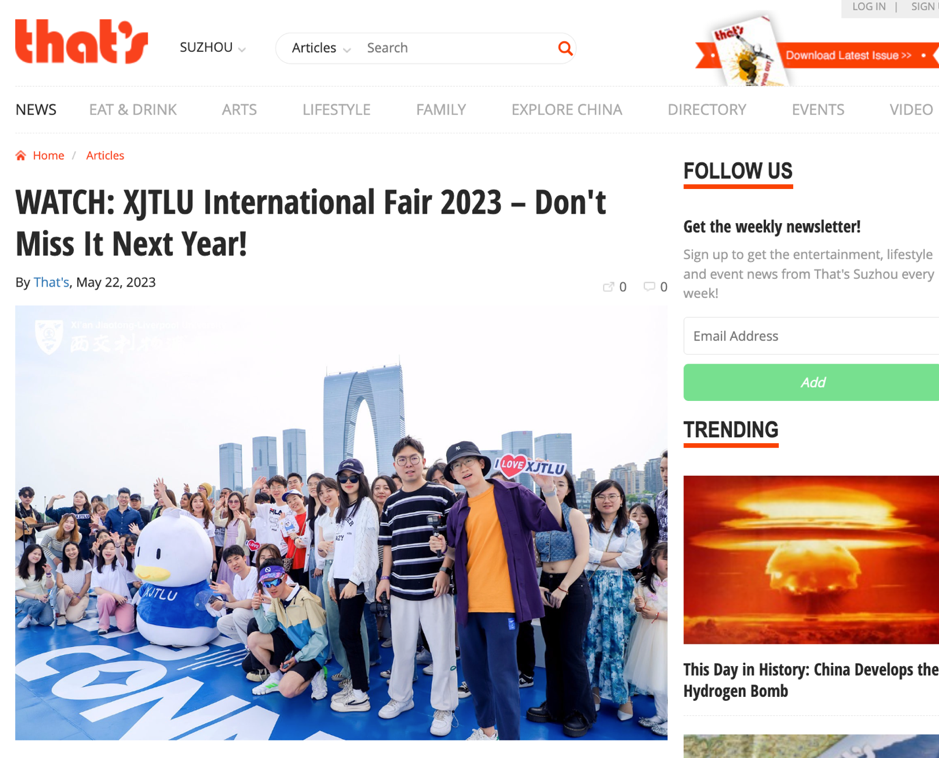Click the comment bubble icon
Viewport: 939px width, 758px height.
pos(649,287)
